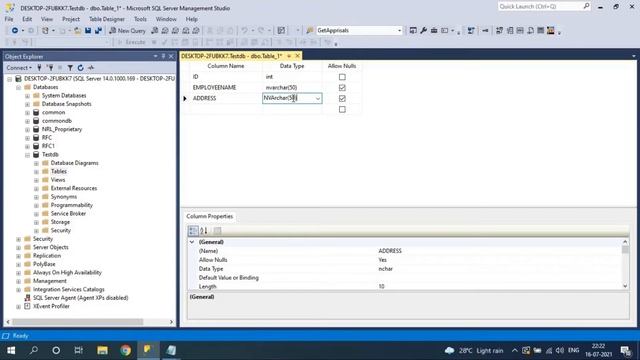
Task: Close the dbo.Table_1 document tab
Action: tap(298, 56)
